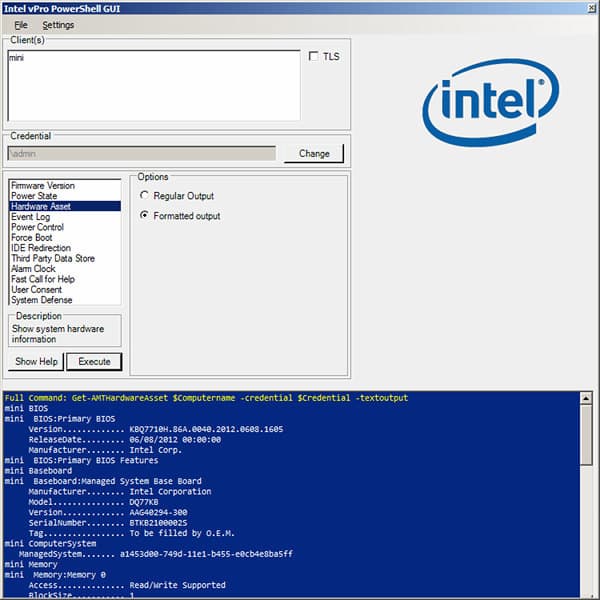Click the SerialNumber BTKB21000025 line
This screenshot has width=600, height=600.
tap(108, 523)
